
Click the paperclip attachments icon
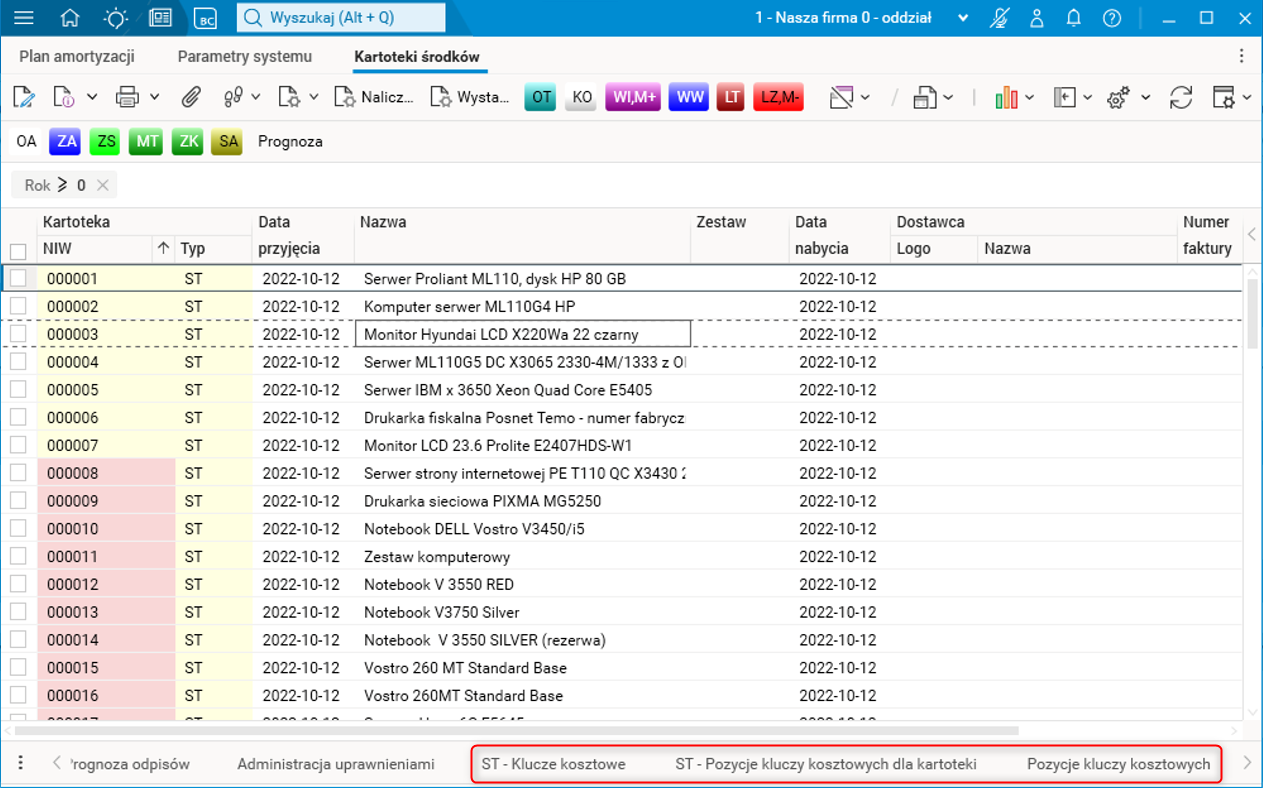(191, 97)
